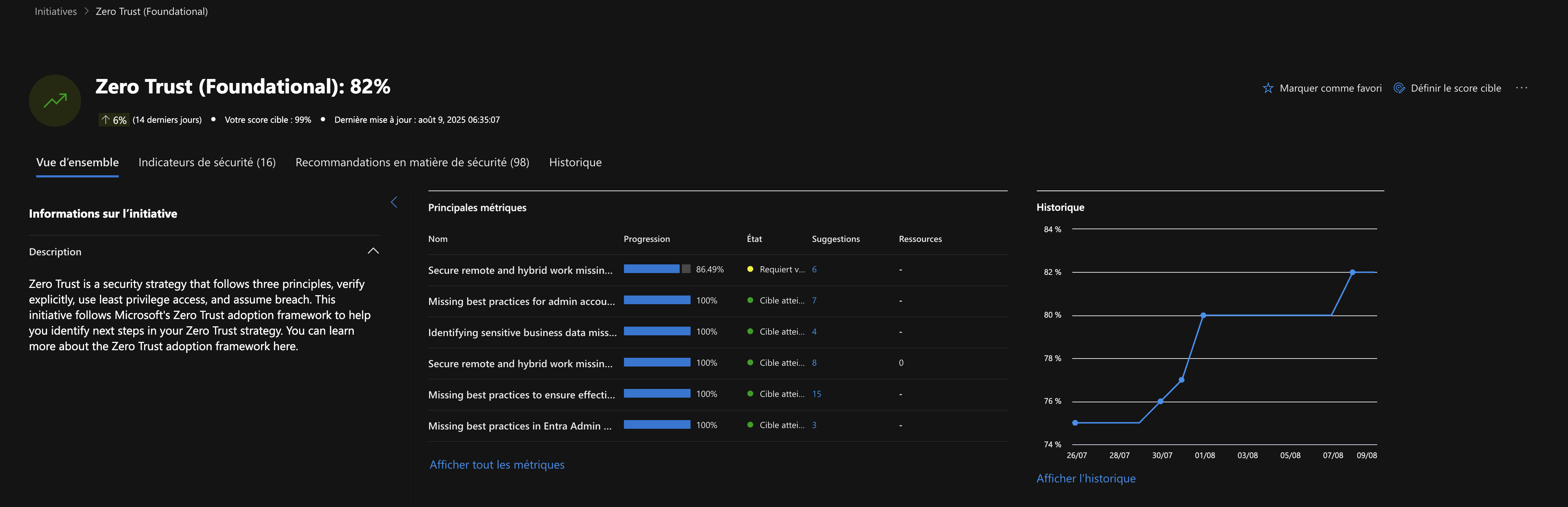
Task: Open the Afficher l'historique link
Action: pos(1086,478)
